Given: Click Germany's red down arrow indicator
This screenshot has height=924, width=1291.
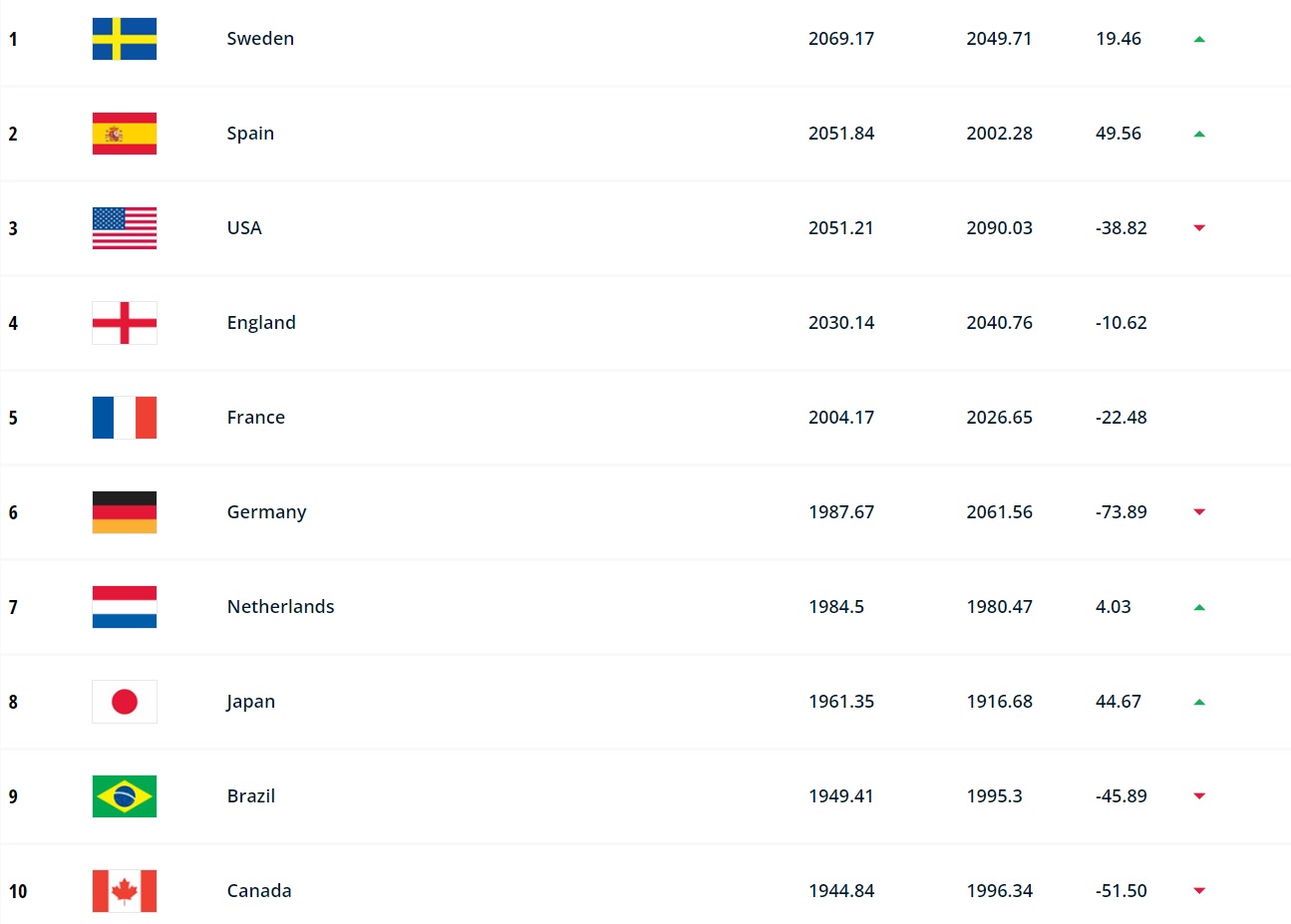Looking at the screenshot, I should (x=1199, y=512).
